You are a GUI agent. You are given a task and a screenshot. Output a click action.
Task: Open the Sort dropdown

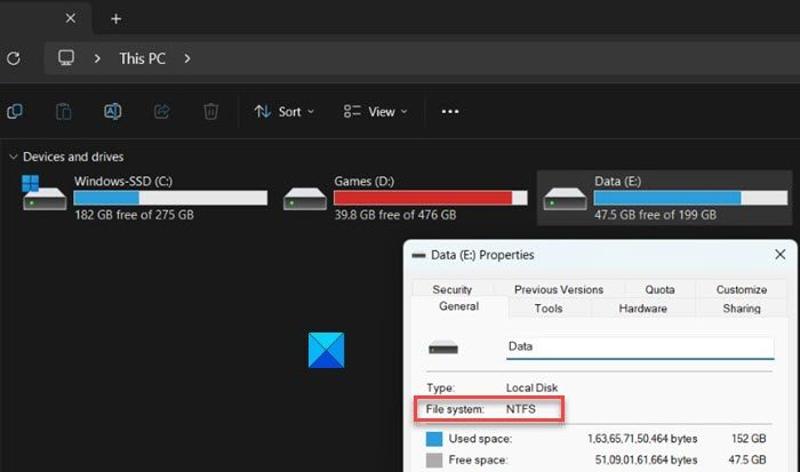pos(284,111)
